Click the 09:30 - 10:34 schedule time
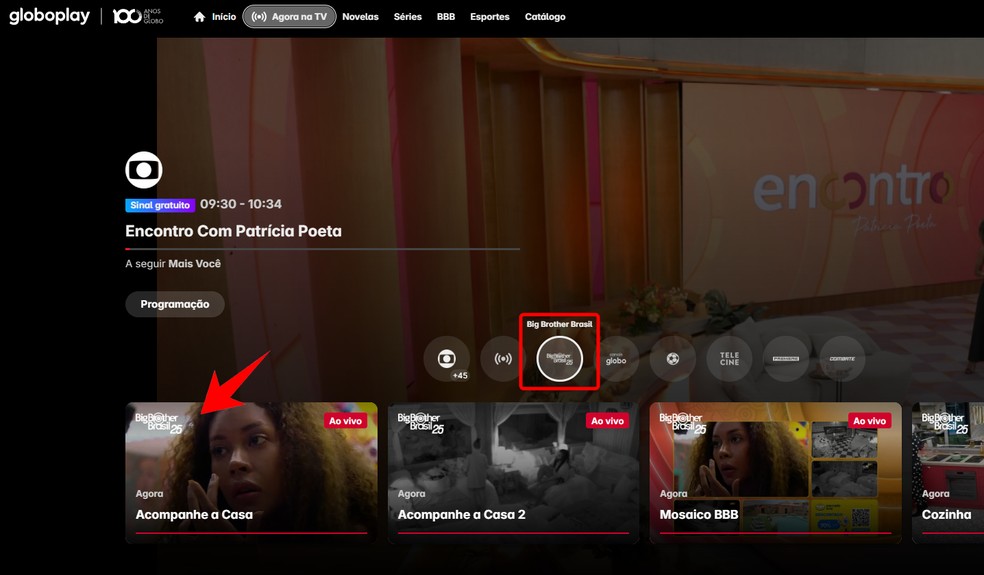984x575 pixels. point(241,204)
